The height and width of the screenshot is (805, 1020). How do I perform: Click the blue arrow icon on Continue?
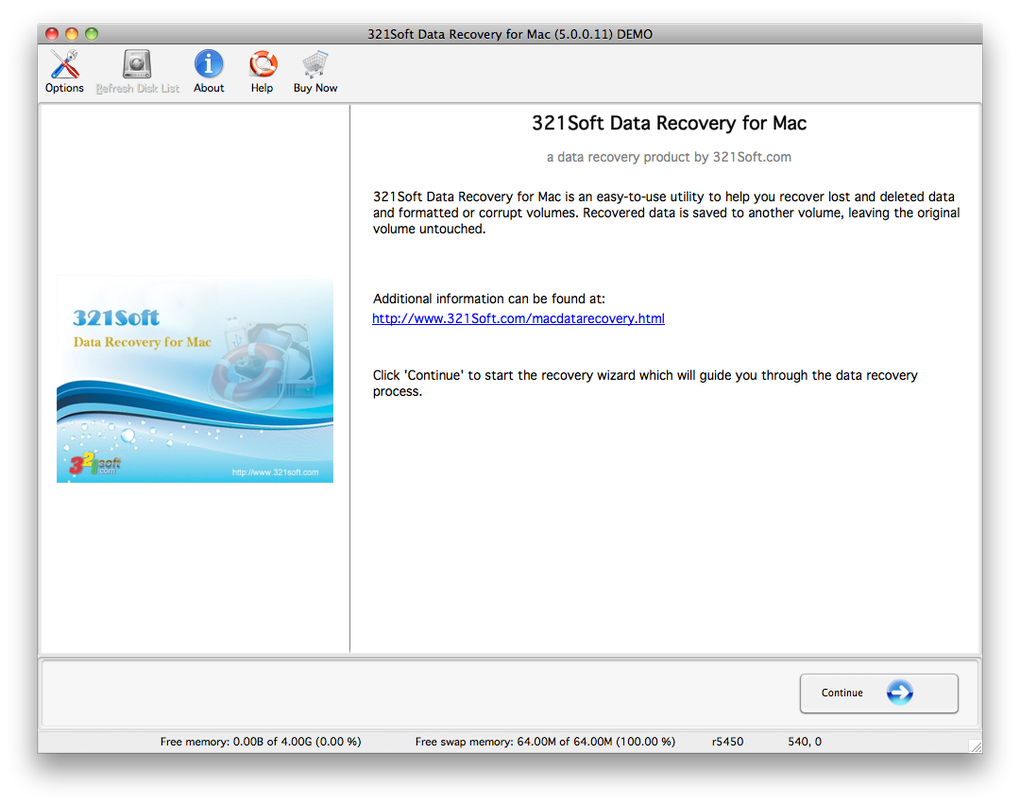[x=899, y=693]
